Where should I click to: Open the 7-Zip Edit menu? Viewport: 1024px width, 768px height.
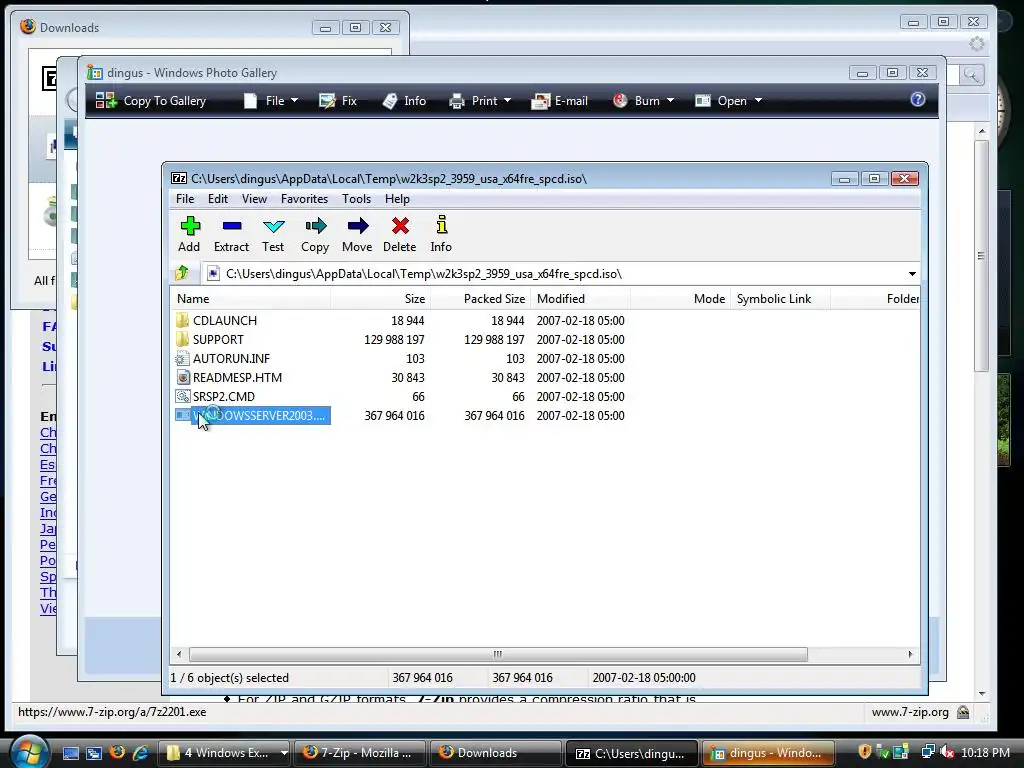[217, 199]
